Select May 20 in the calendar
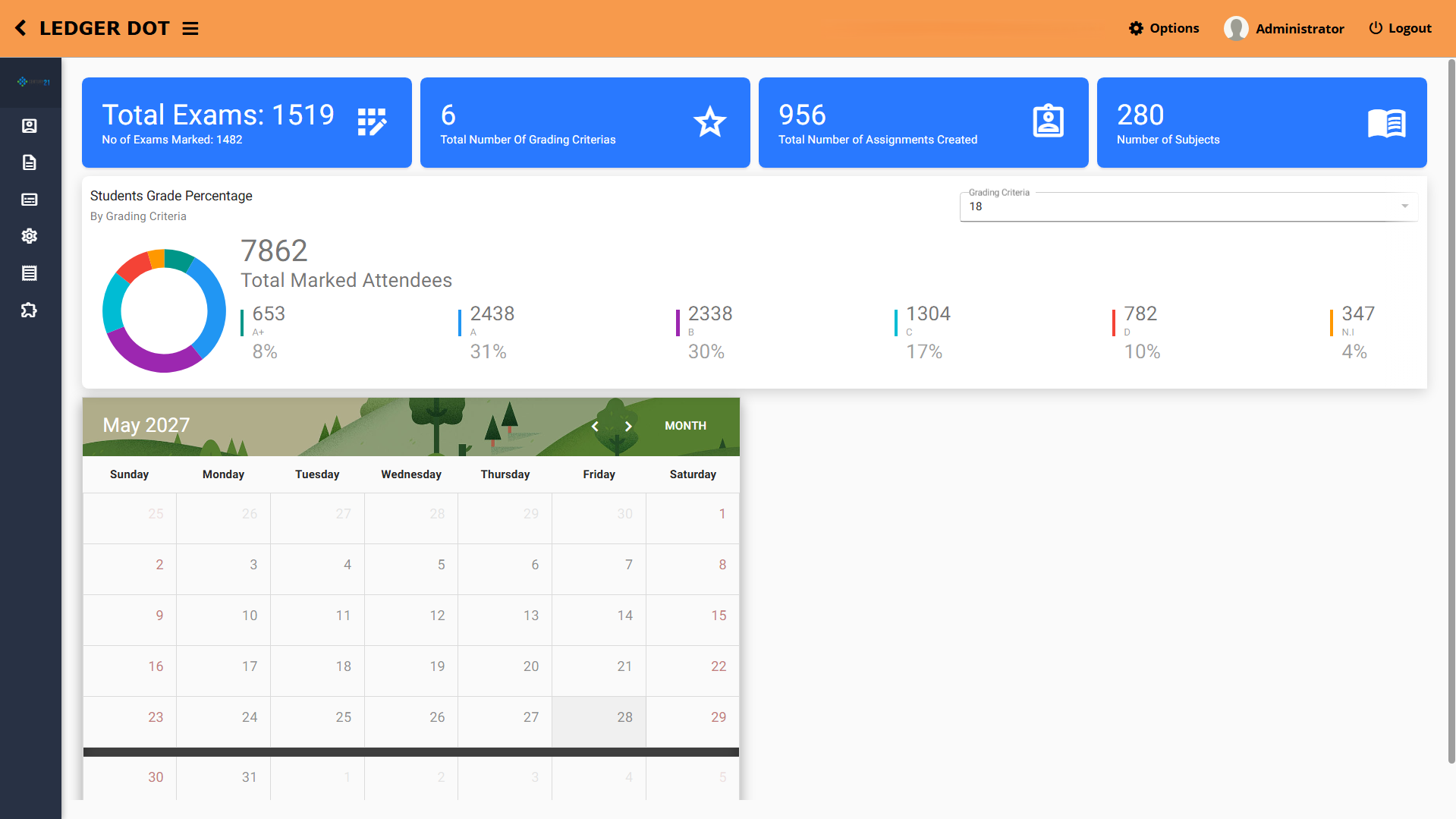Image resolution: width=1456 pixels, height=819 pixels. (505, 671)
